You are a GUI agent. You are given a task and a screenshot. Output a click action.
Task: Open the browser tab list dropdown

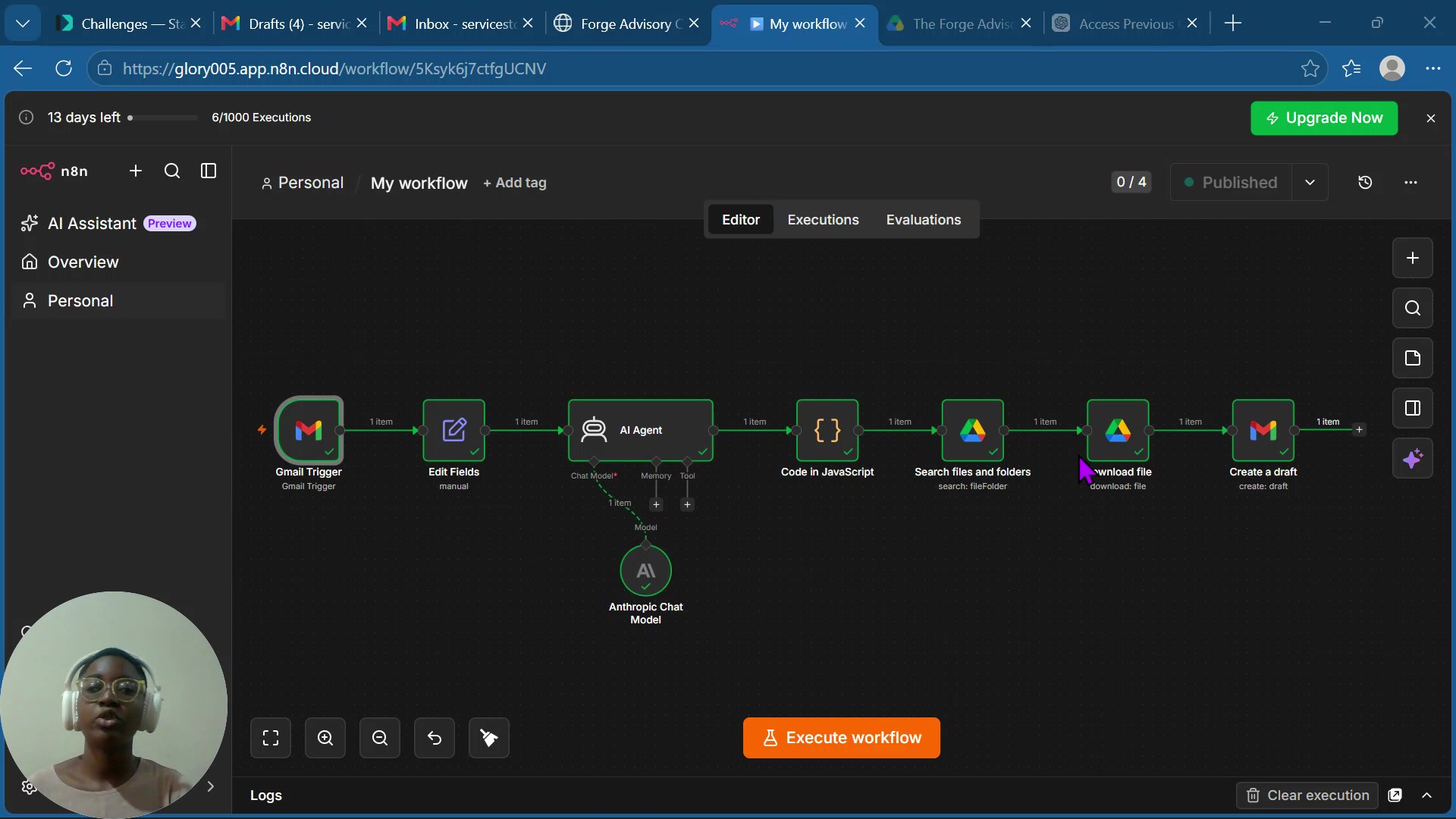[23, 24]
